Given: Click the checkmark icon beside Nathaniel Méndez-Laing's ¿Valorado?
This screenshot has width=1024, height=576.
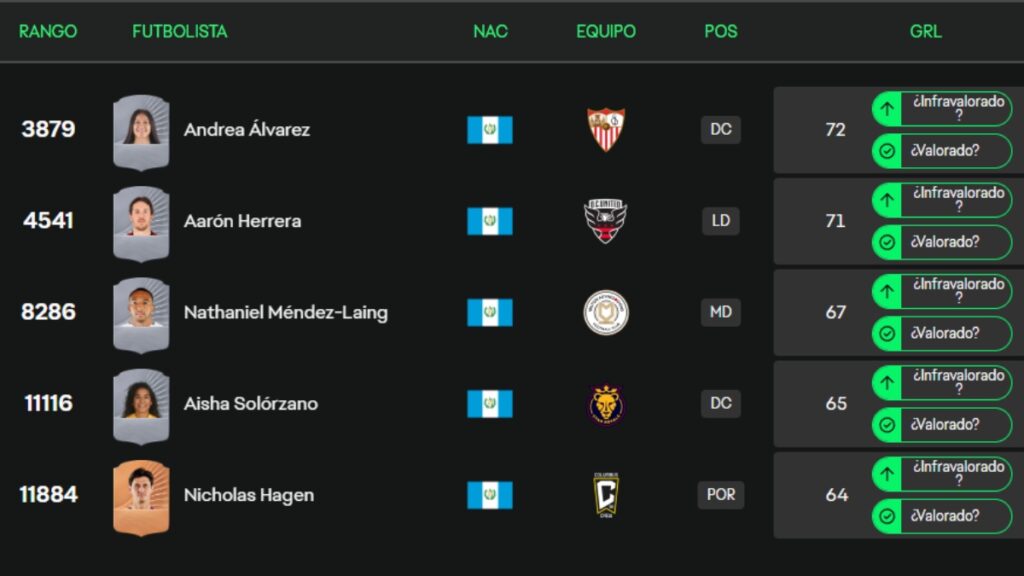Looking at the screenshot, I should pyautogui.click(x=886, y=333).
